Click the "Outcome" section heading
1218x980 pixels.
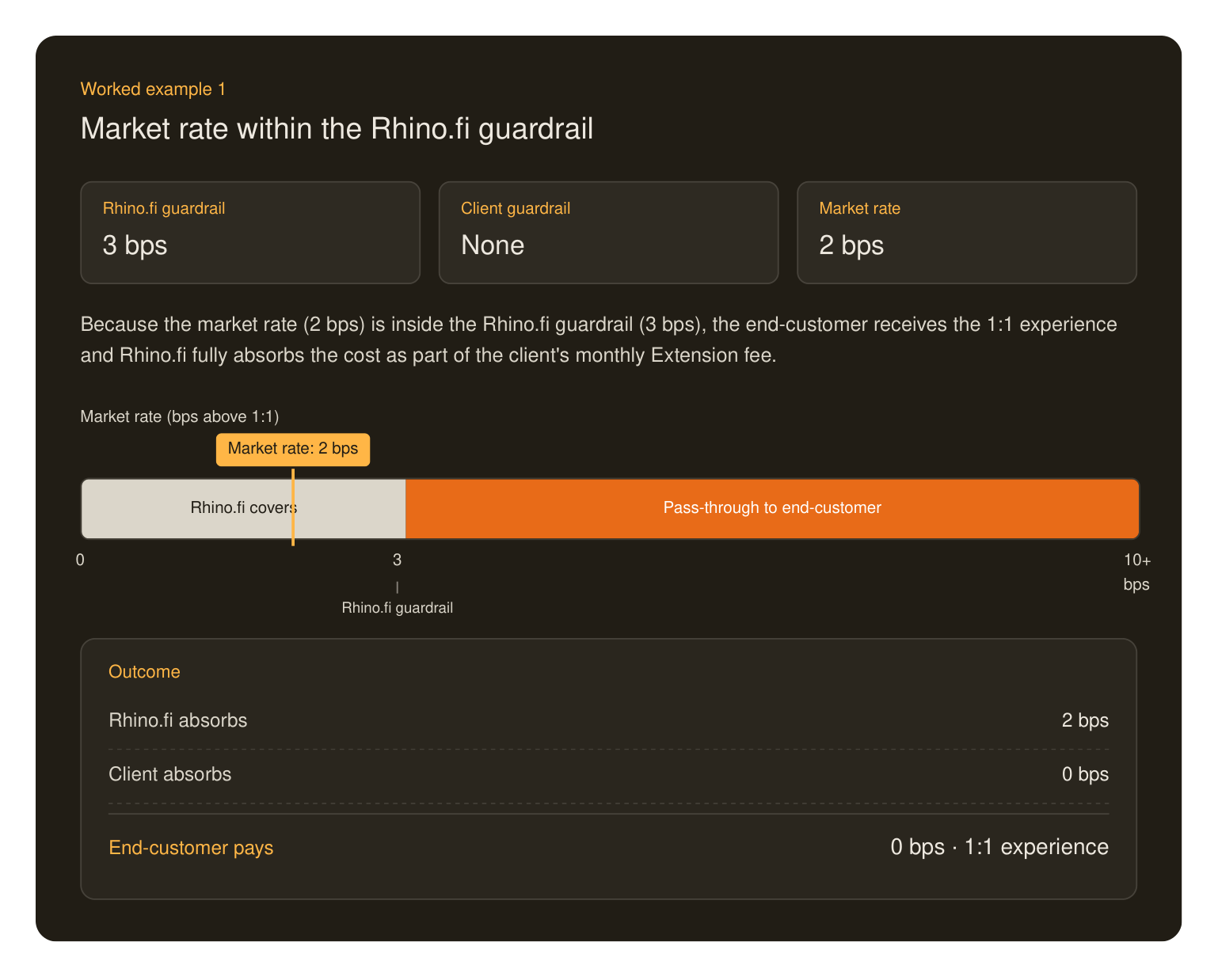pyautogui.click(x=144, y=672)
